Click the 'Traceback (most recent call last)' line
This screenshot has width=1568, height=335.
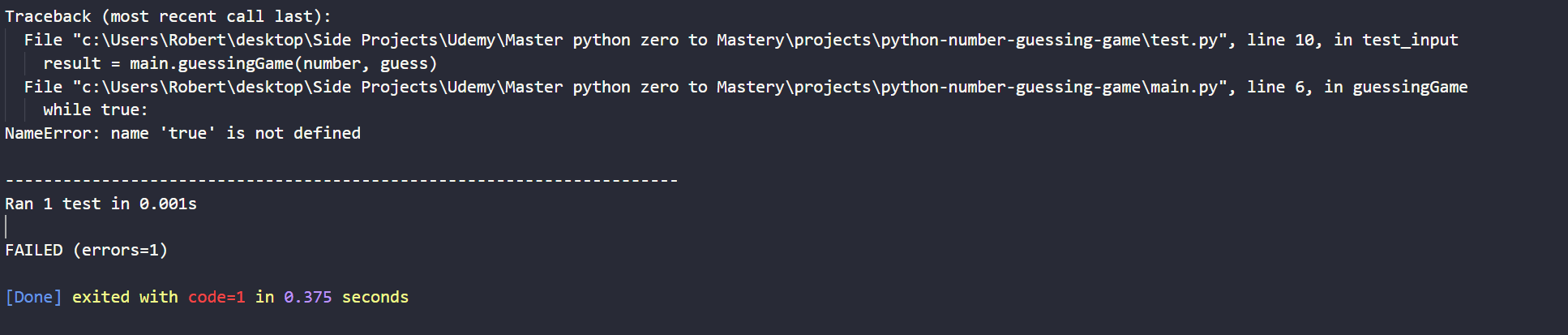(168, 16)
